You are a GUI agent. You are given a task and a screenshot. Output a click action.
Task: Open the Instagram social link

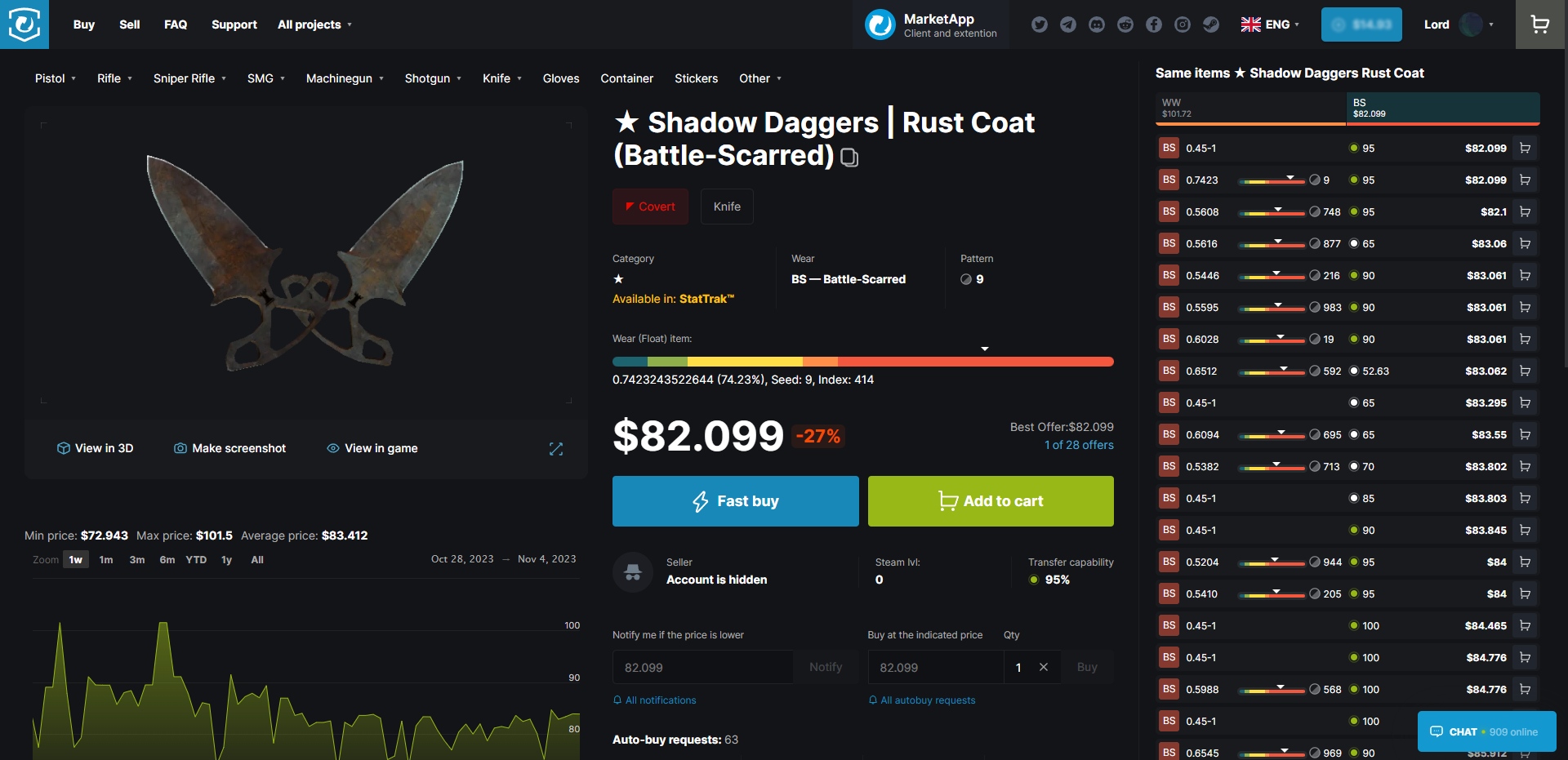(1183, 24)
